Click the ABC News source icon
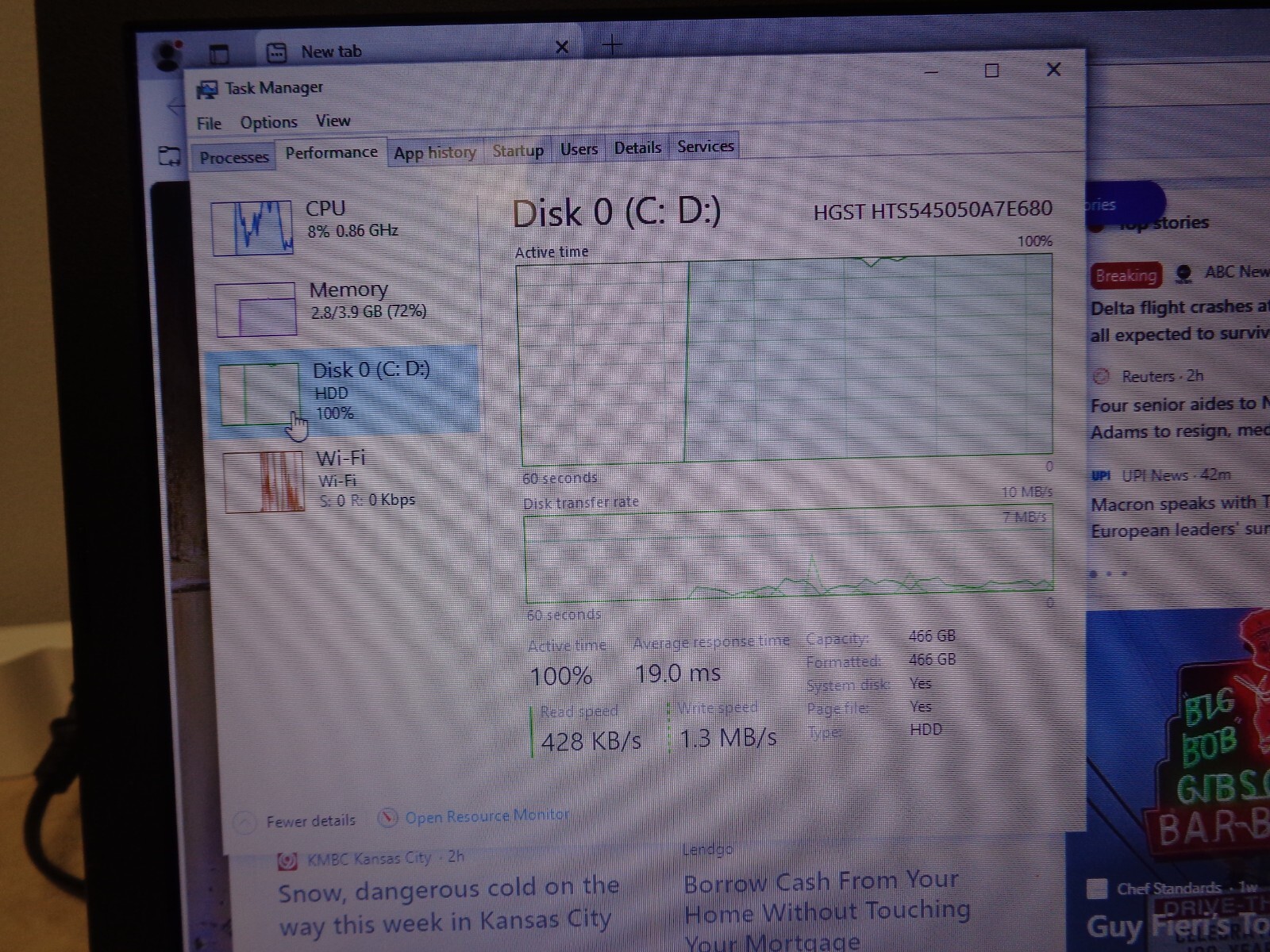This screenshot has width=1270, height=952. (x=1183, y=274)
